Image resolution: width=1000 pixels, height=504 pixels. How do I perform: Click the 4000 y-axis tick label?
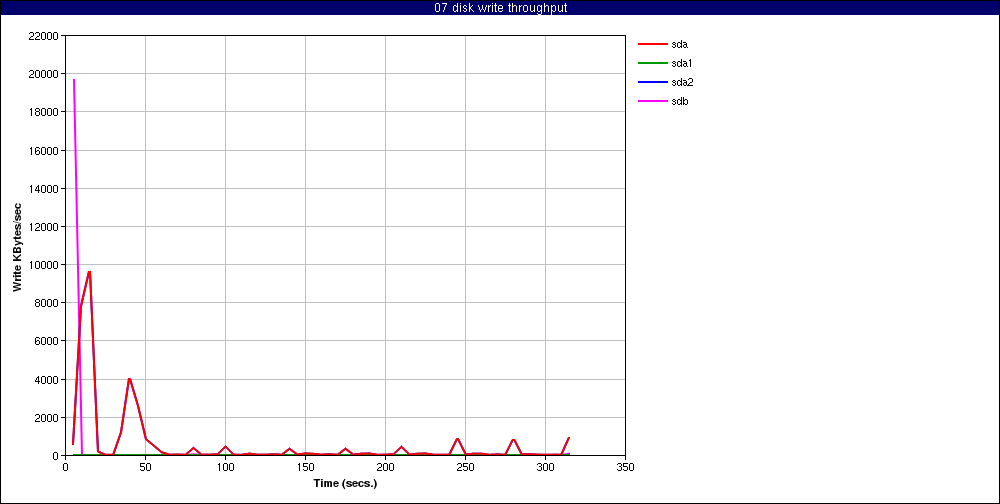[x=47, y=380]
